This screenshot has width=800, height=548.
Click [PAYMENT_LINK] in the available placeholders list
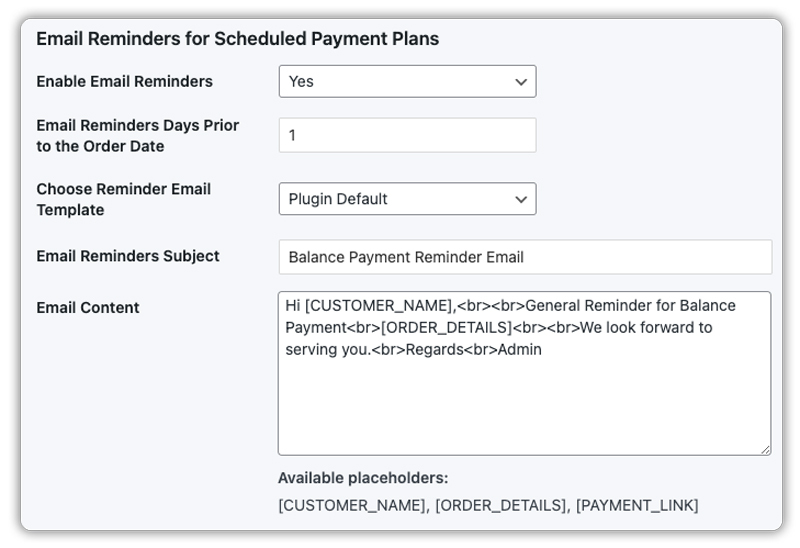click(637, 505)
